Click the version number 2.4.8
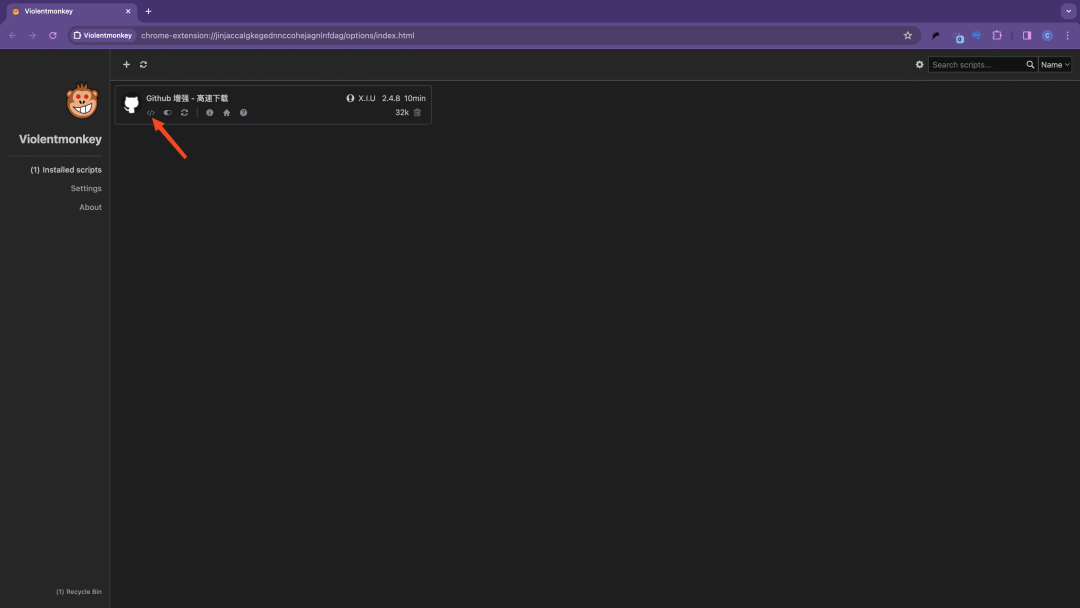This screenshot has width=1080, height=608. coord(391,98)
